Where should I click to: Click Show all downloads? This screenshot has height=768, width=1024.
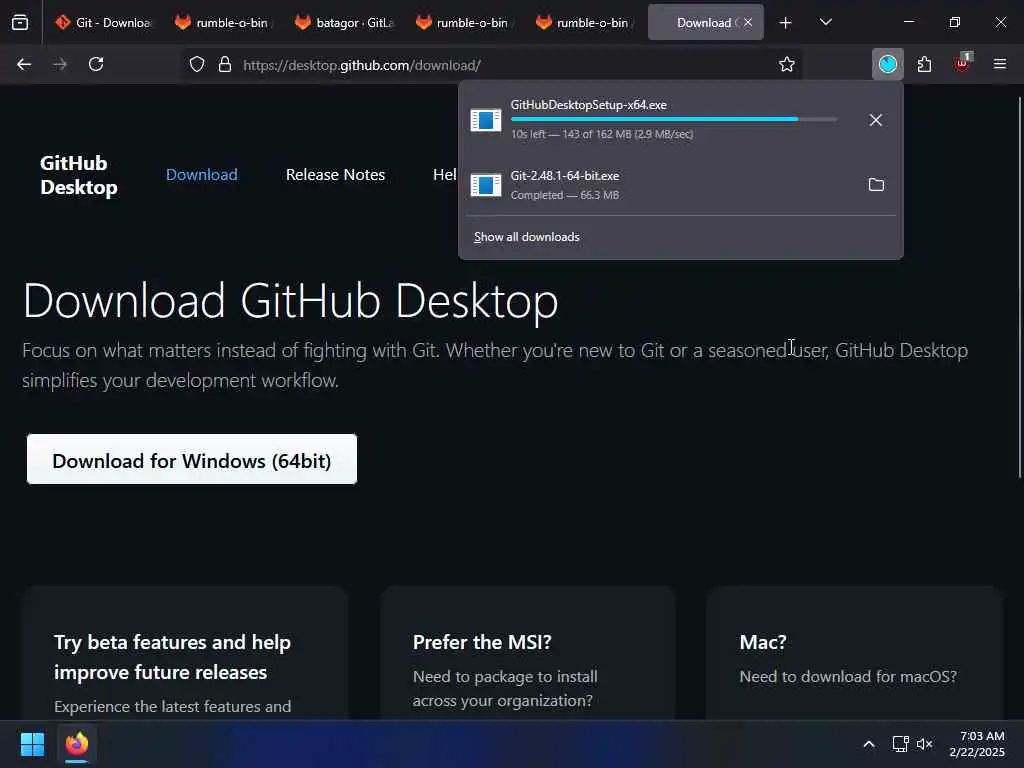[x=526, y=237]
